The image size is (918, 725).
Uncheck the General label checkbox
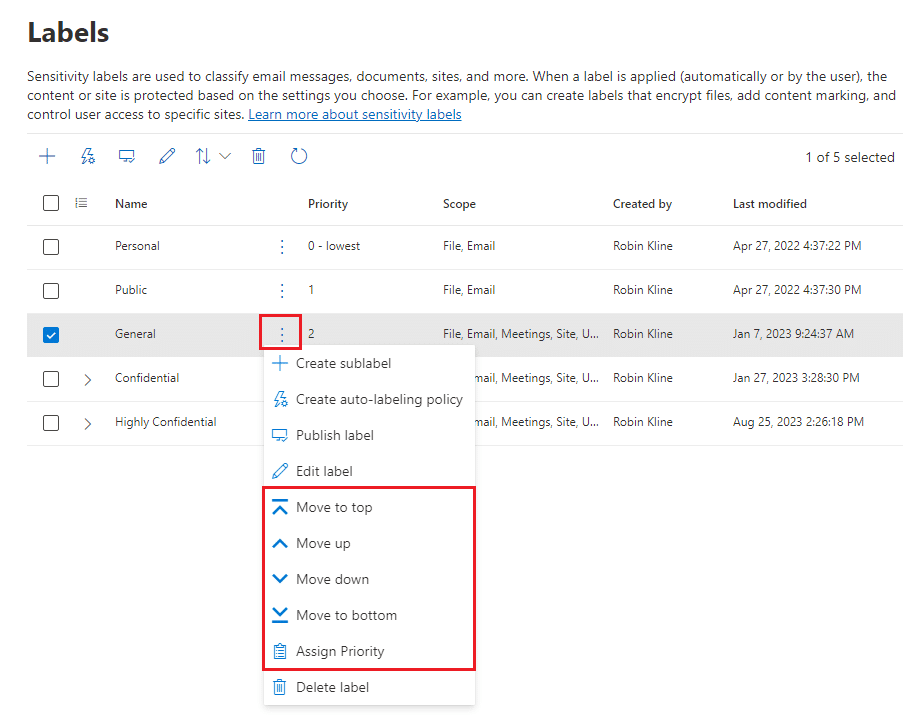51,335
